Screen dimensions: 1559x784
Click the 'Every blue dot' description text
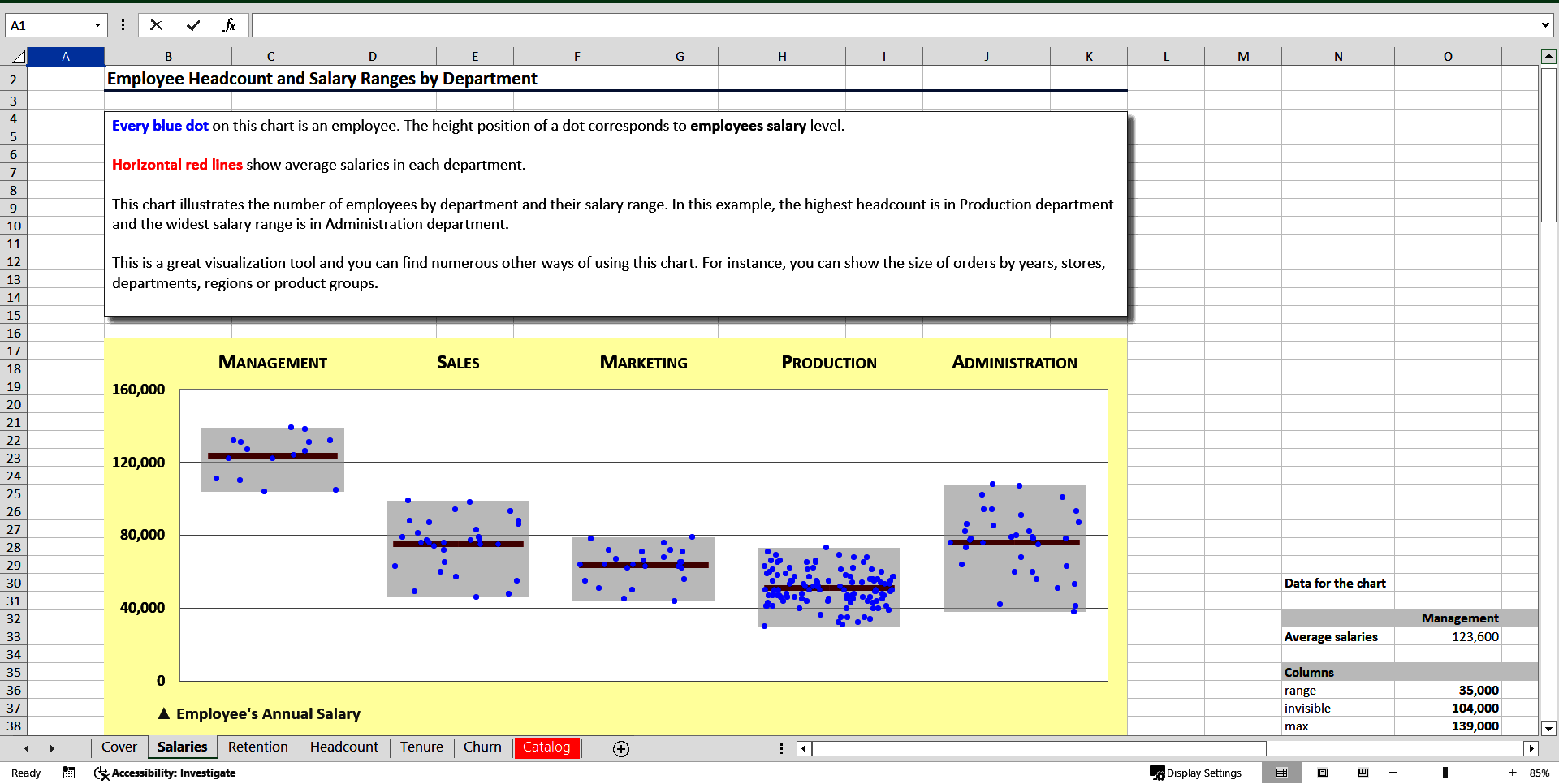click(x=160, y=126)
